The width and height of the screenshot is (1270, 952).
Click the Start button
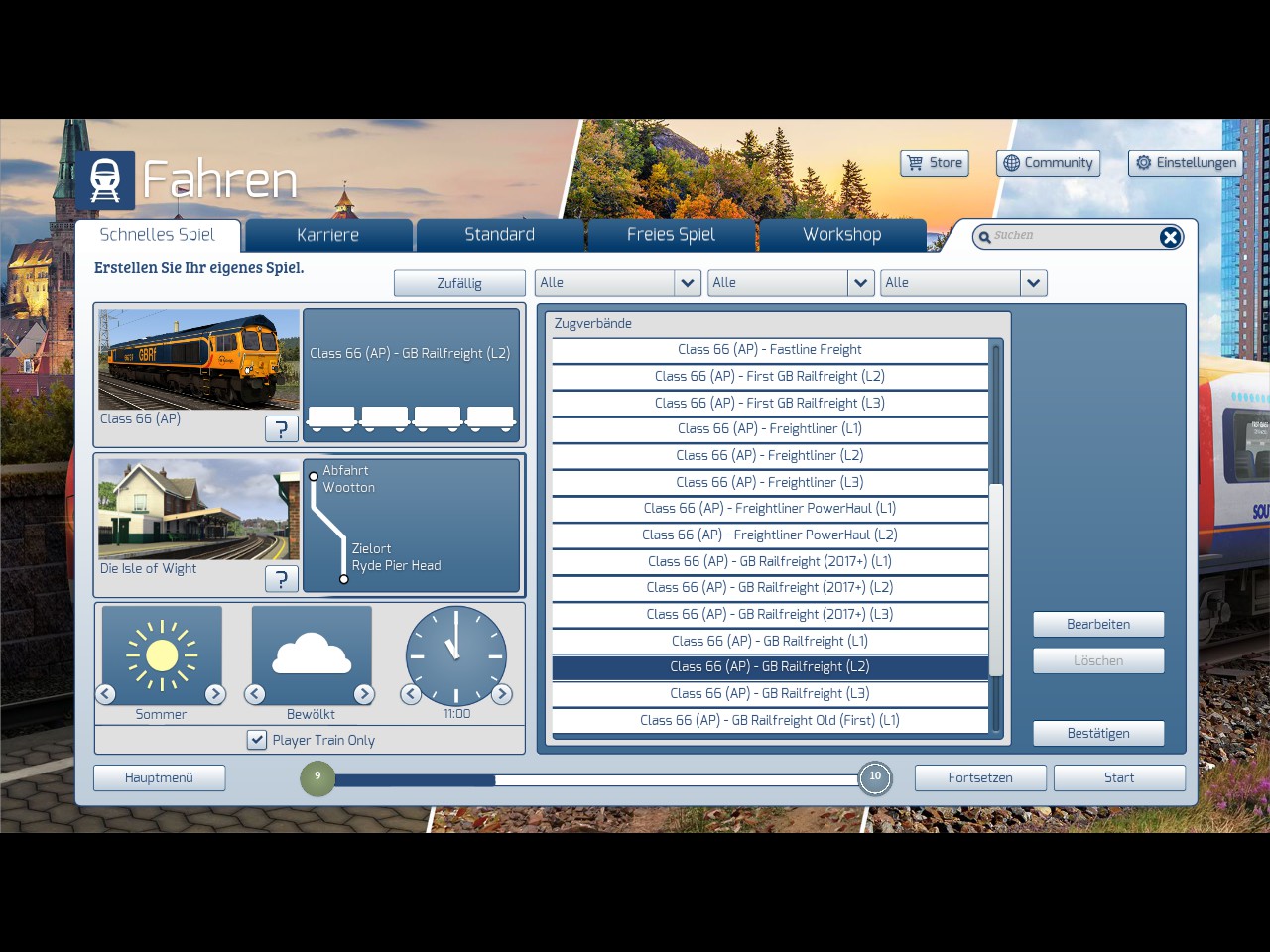[1119, 777]
